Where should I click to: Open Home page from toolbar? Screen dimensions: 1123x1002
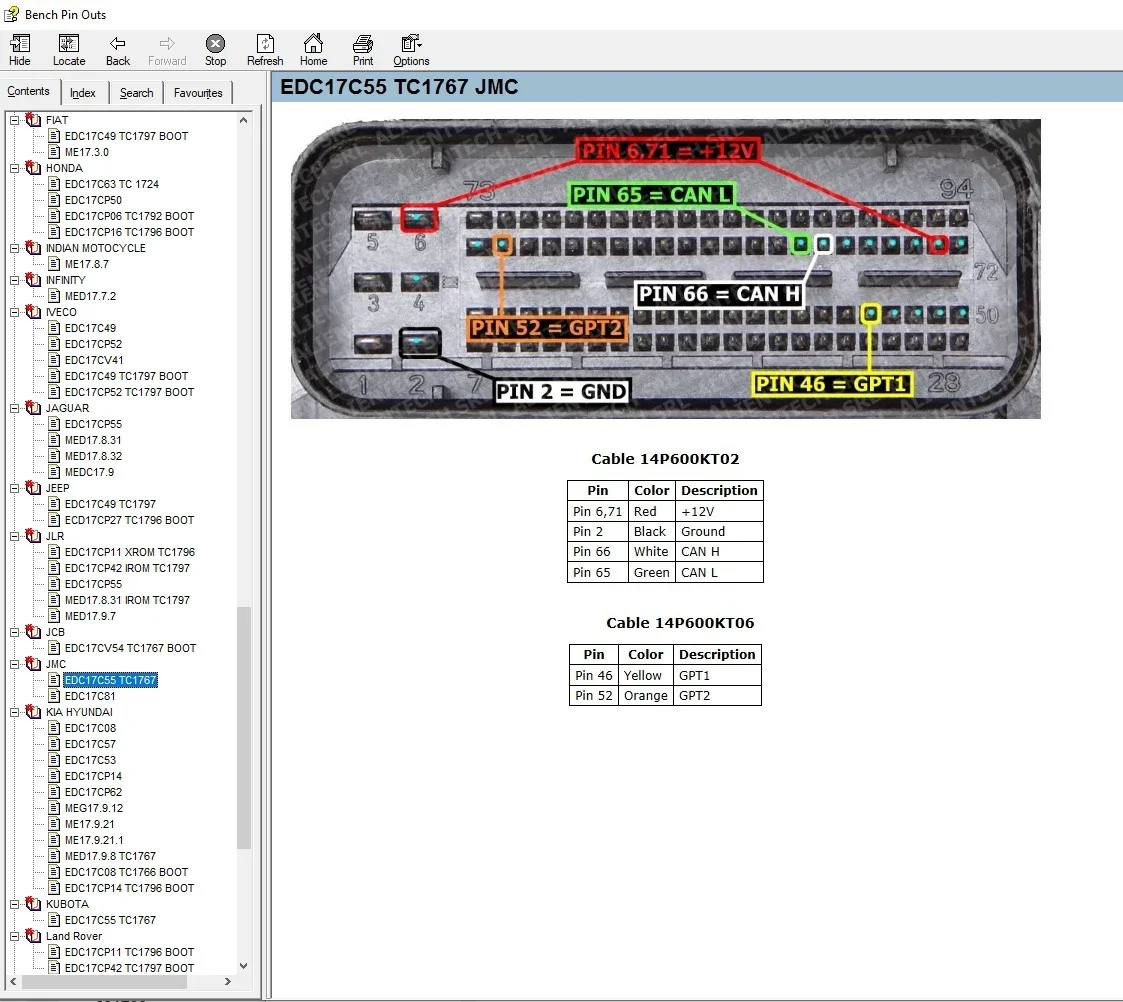point(313,50)
